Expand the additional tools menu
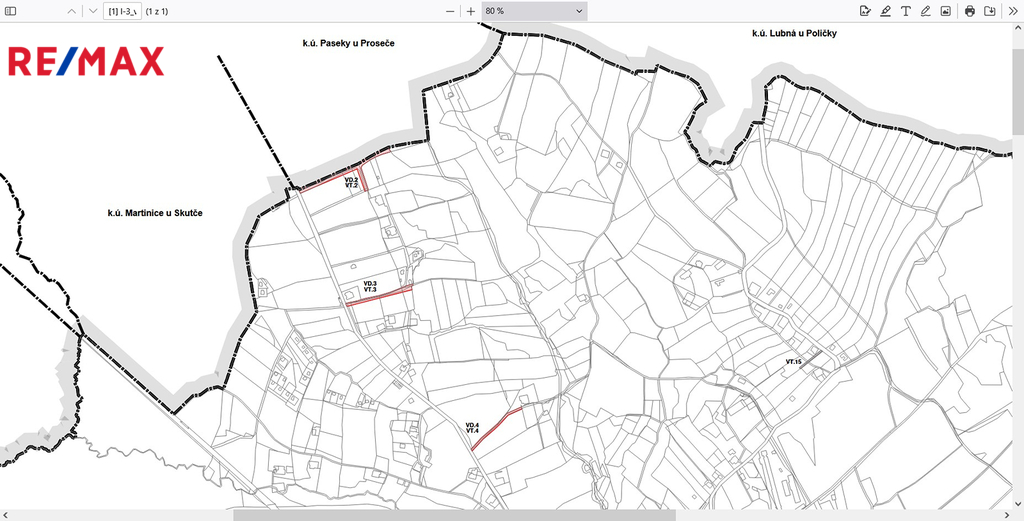 (x=1011, y=11)
